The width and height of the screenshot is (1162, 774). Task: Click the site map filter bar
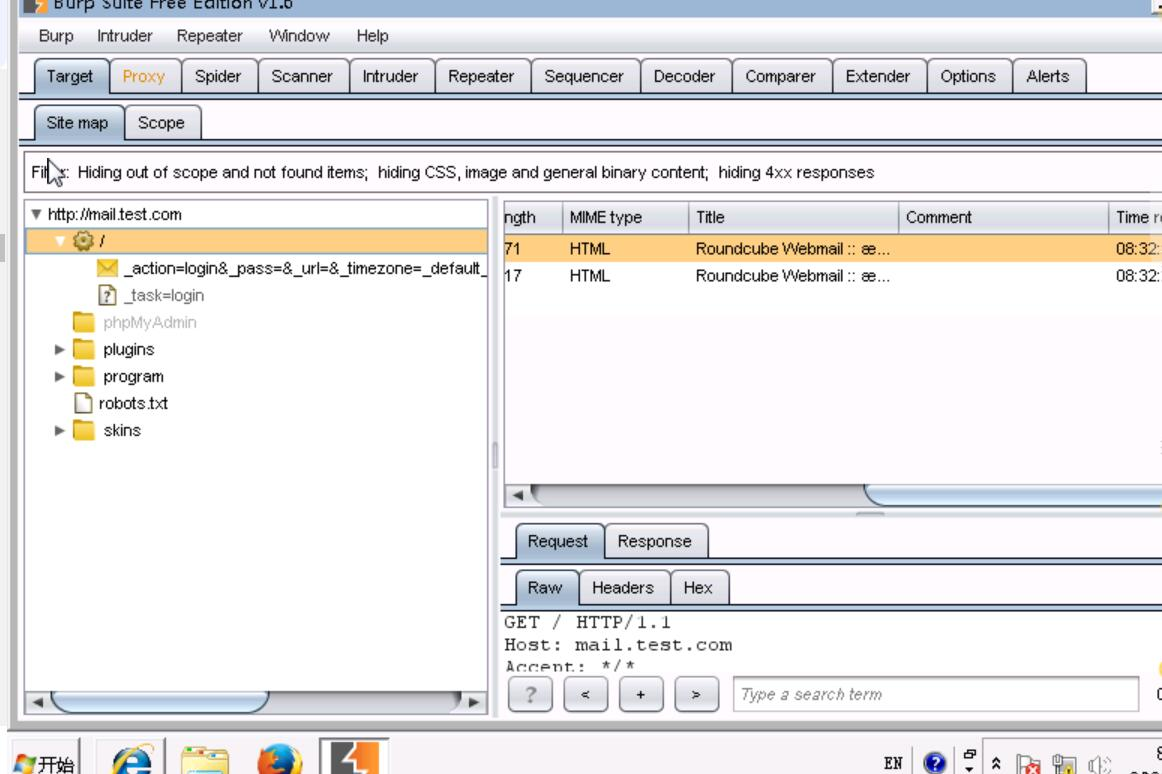(593, 172)
